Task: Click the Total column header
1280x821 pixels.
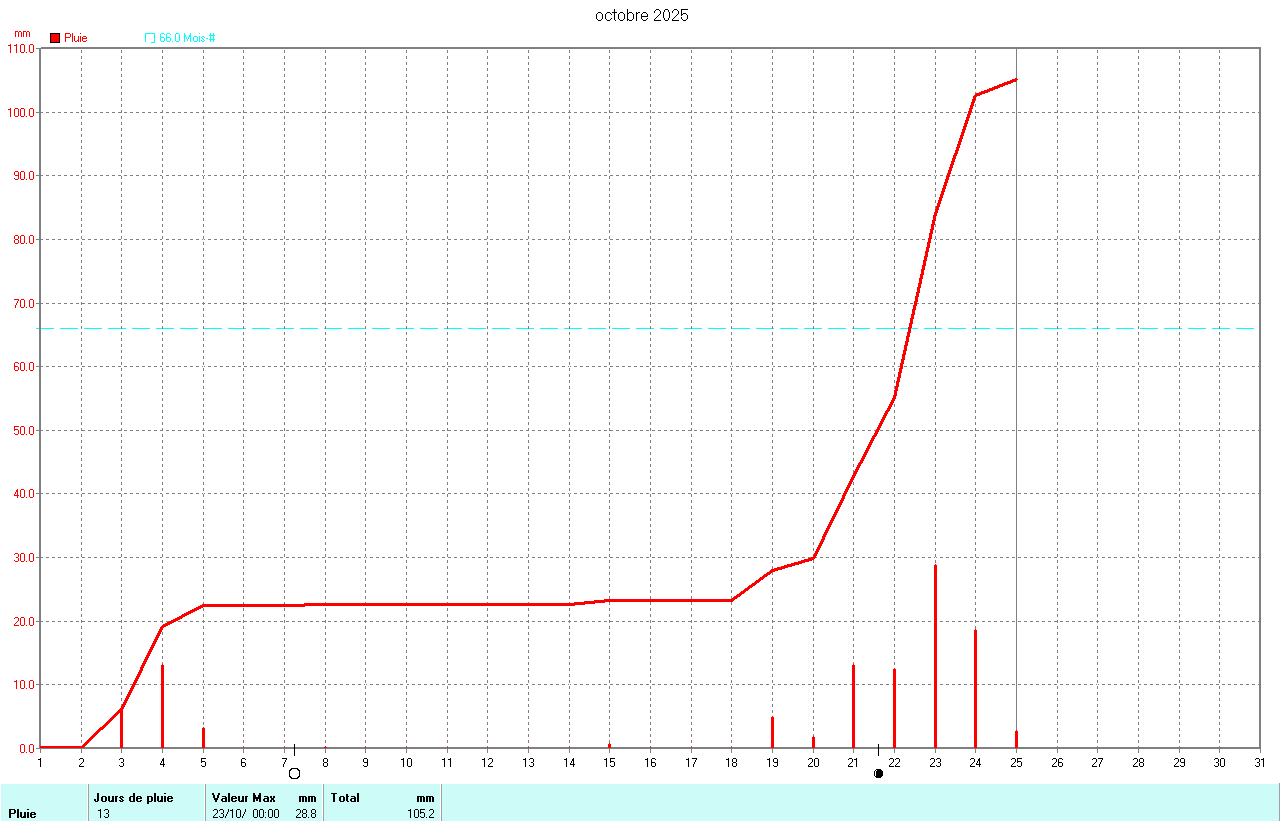Action: point(345,798)
